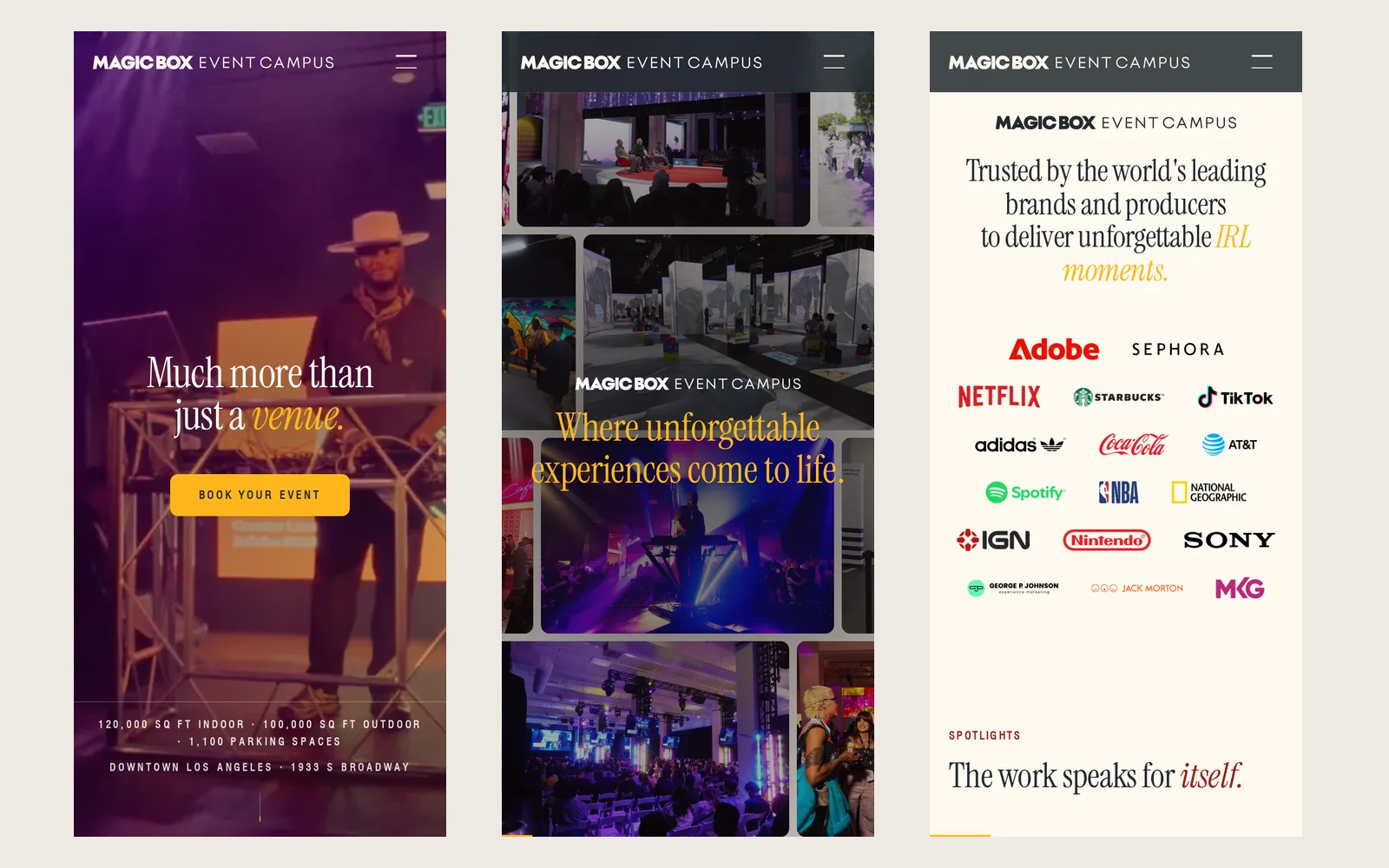The width and height of the screenshot is (1389, 868).
Task: Click the Sony logo
Action: (1229, 540)
